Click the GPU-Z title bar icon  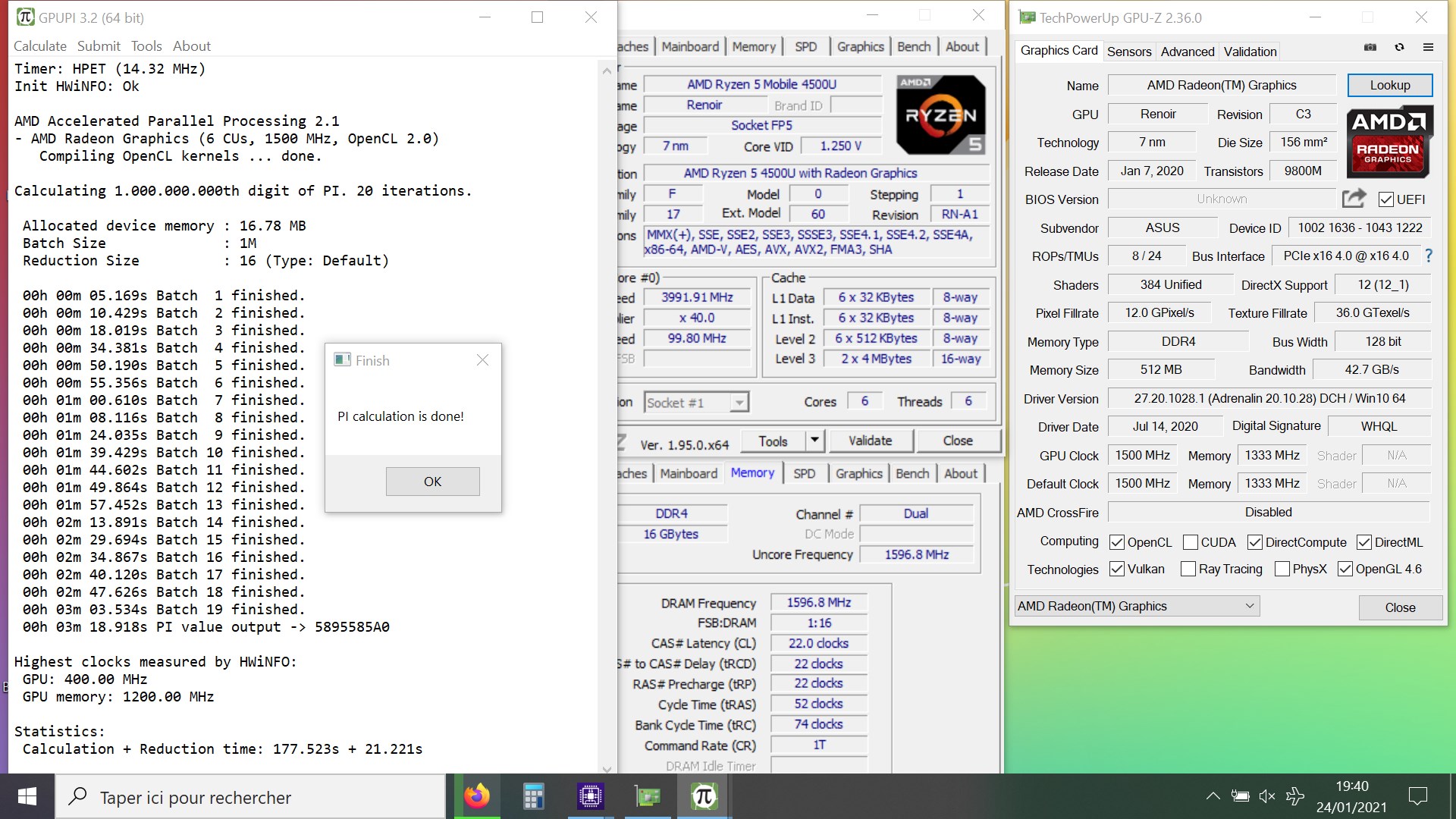point(1027,17)
